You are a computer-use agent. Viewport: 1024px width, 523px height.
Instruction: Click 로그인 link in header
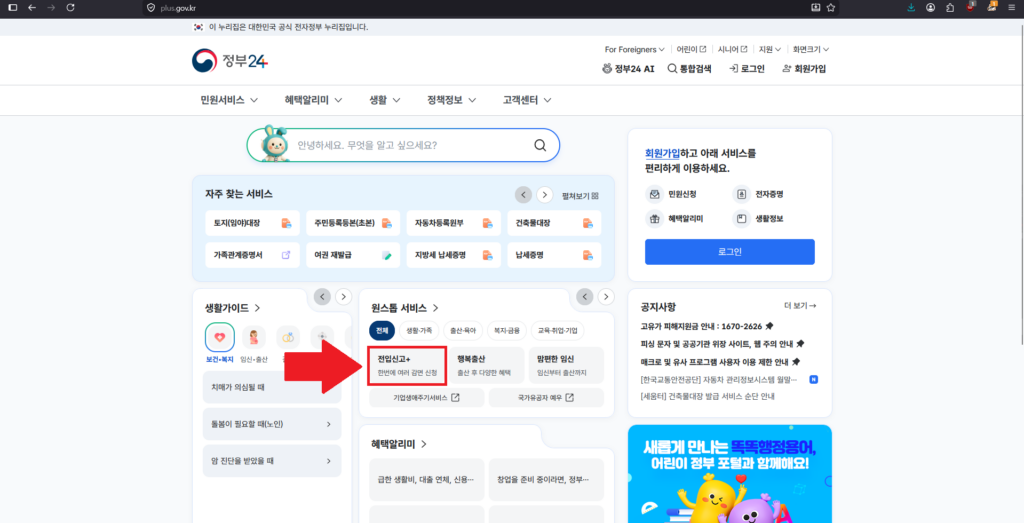(x=747, y=69)
